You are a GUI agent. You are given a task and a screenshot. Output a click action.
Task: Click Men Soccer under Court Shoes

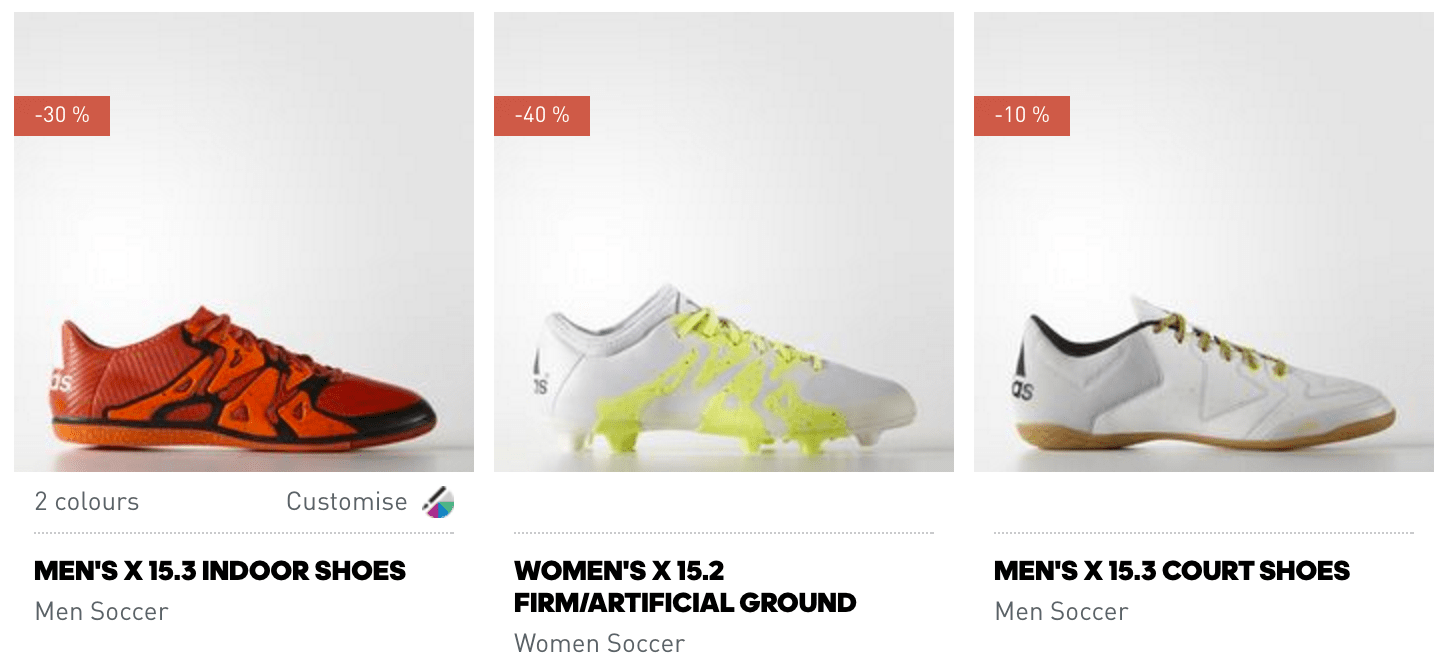[x=1061, y=611]
